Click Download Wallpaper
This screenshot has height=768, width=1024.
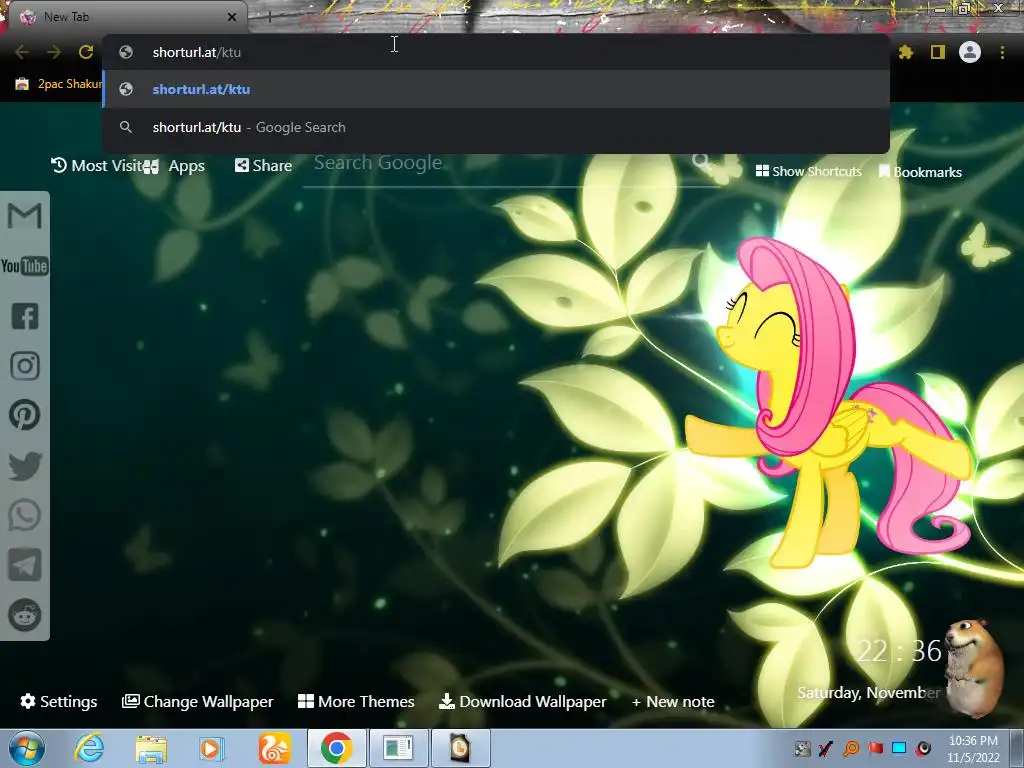[x=522, y=701]
